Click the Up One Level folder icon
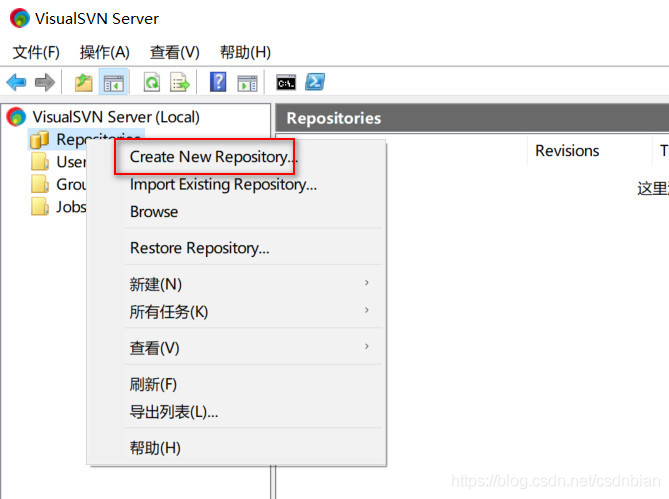The width and height of the screenshot is (669, 499). [84, 82]
